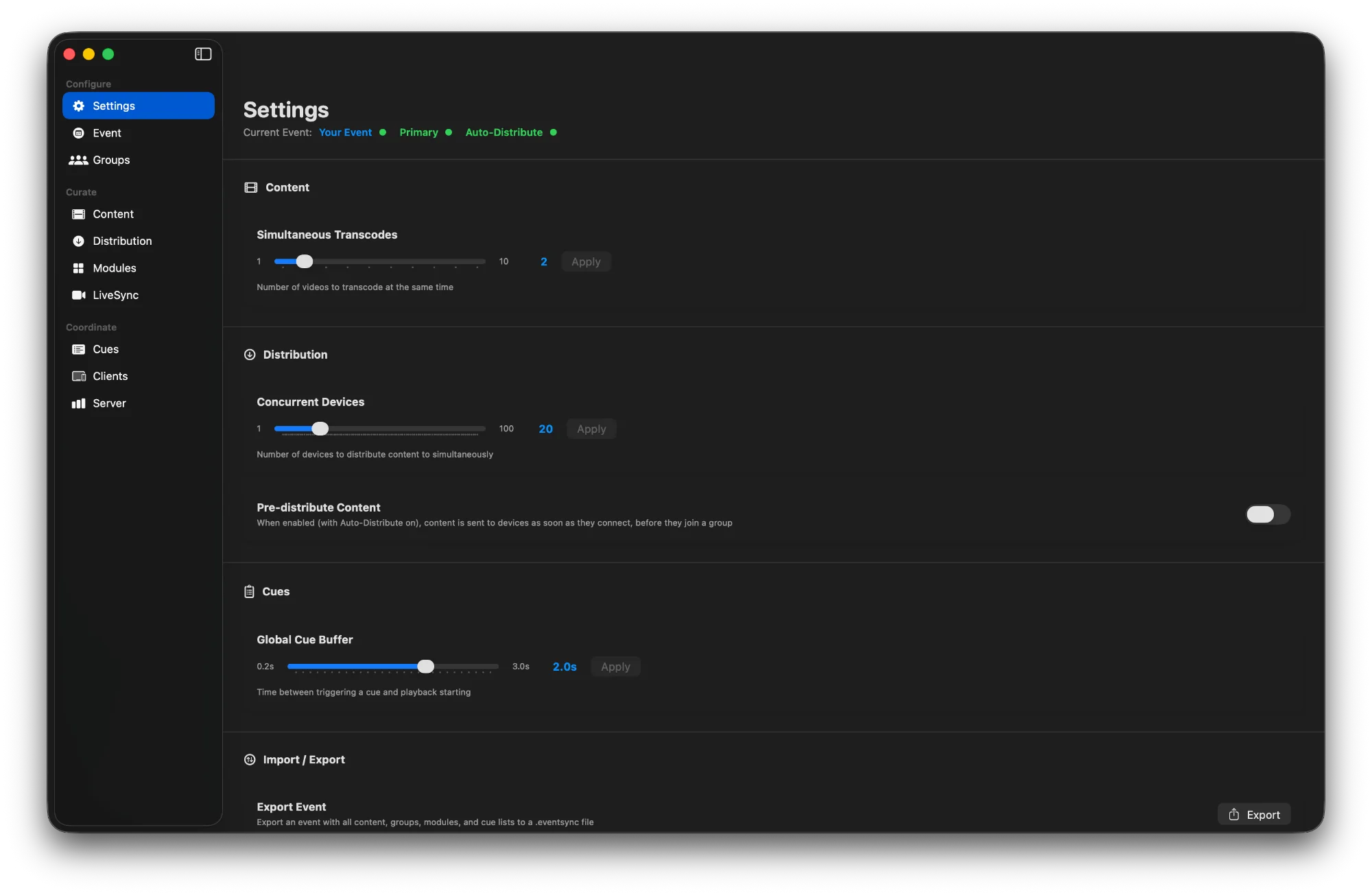Click the LiveSync camera icon
Image resolution: width=1372 pixels, height=895 pixels.
78,295
